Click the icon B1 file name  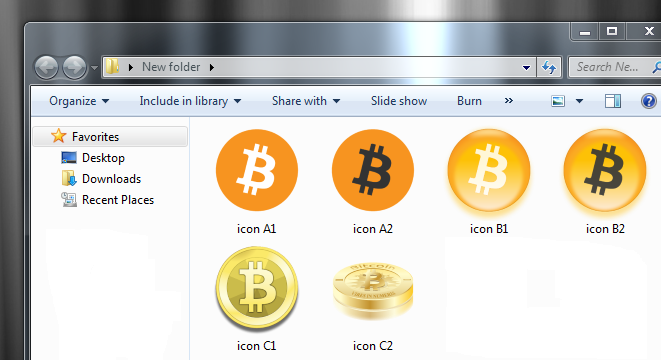point(489,229)
